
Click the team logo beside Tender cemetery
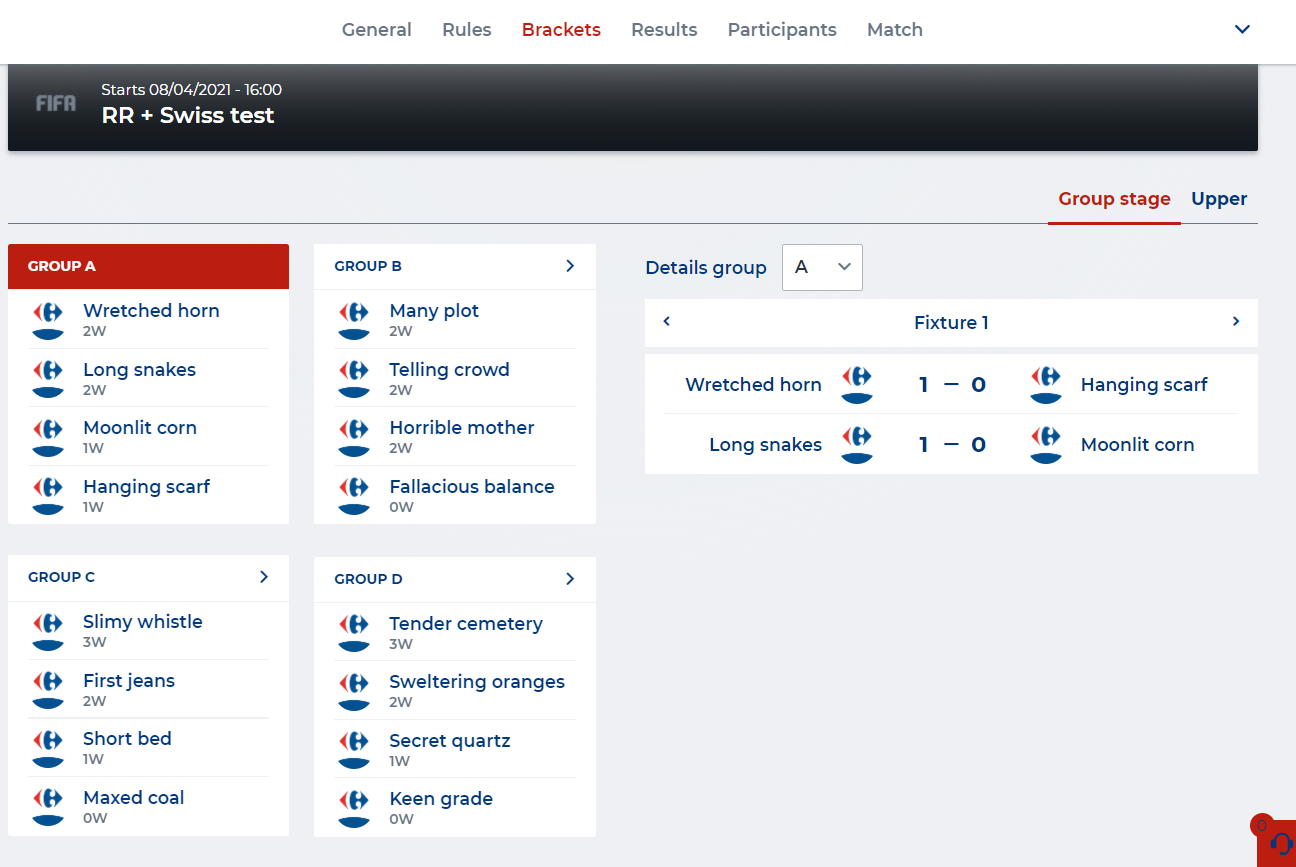(354, 632)
